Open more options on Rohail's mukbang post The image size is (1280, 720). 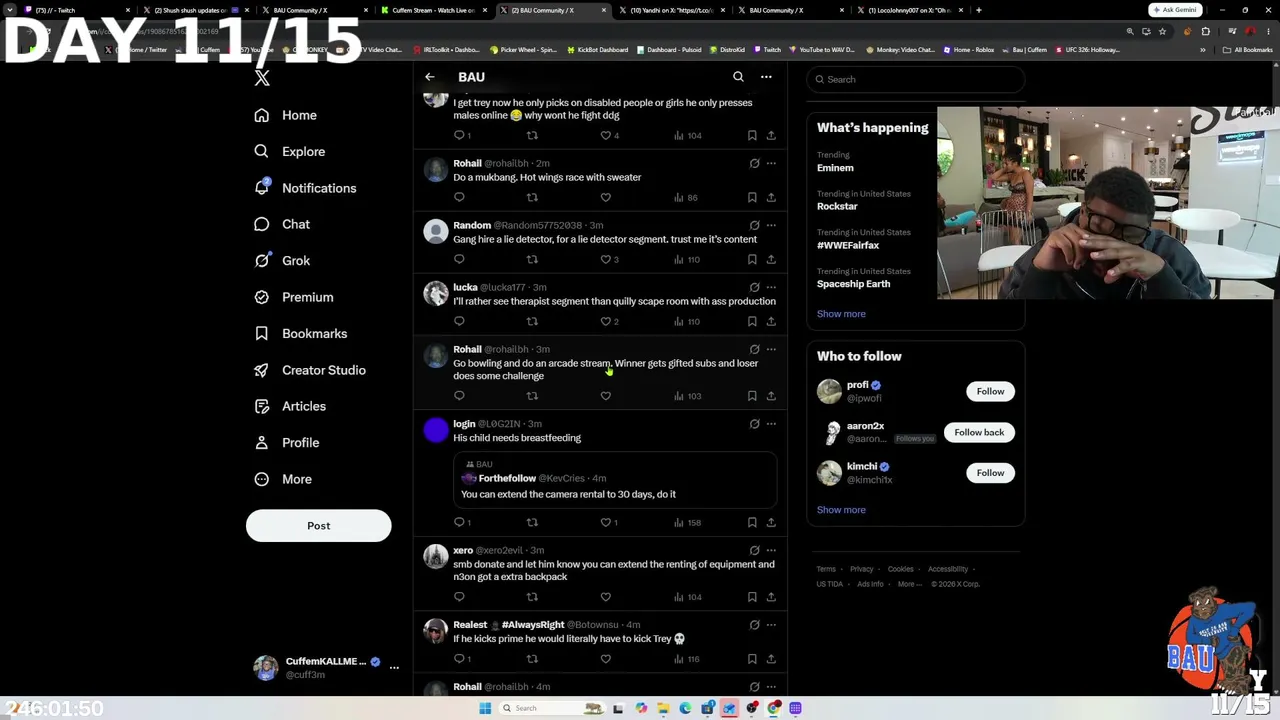click(771, 163)
